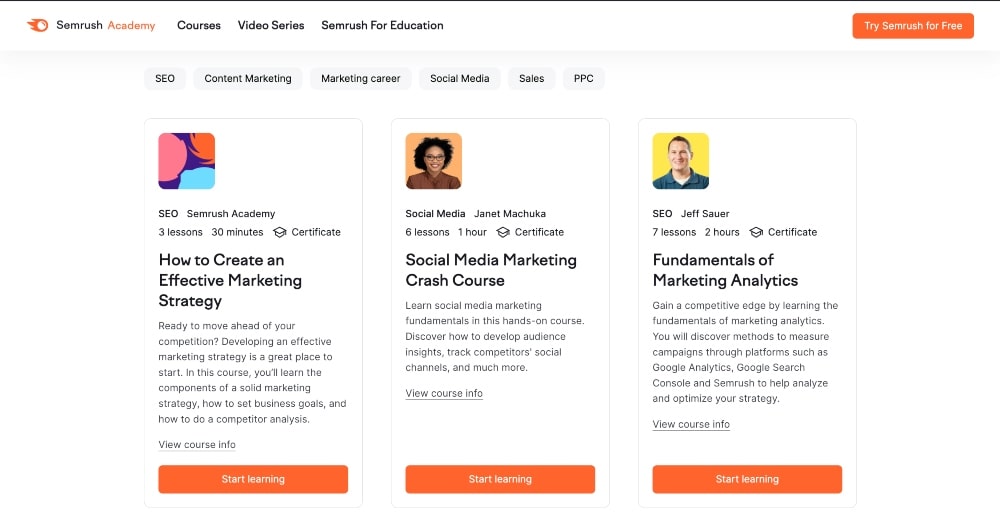Filter courses by SEO tag
This screenshot has height=519, width=1000.
165,78
